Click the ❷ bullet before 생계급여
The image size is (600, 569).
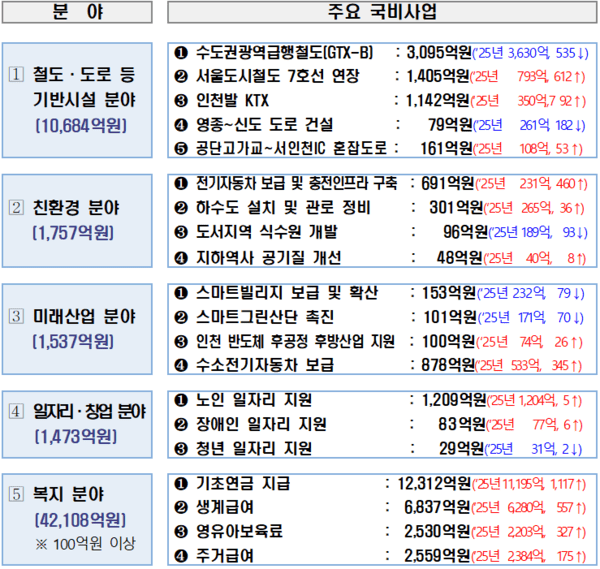(181, 507)
